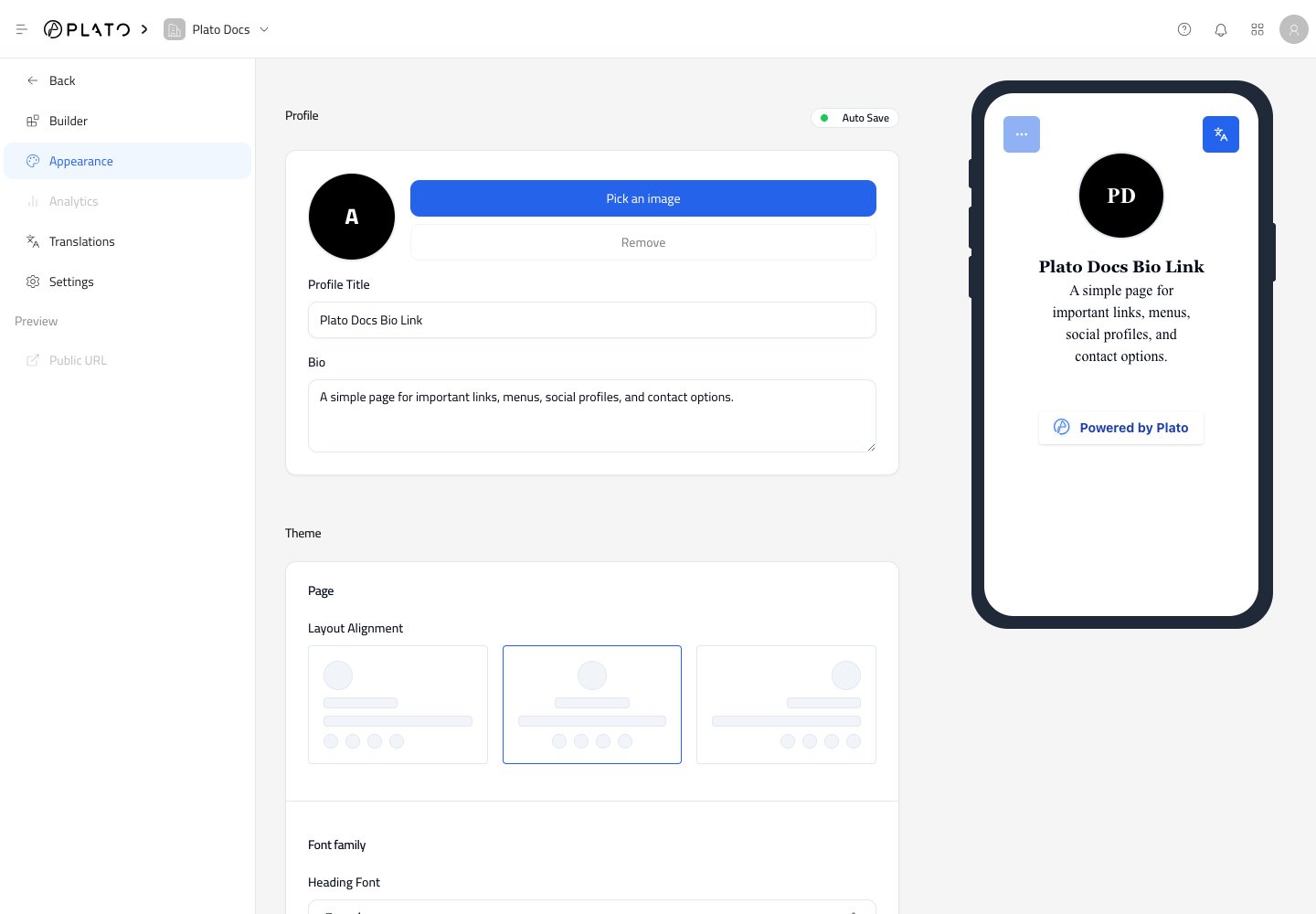Open the Heading Font dropdown

coord(592,908)
